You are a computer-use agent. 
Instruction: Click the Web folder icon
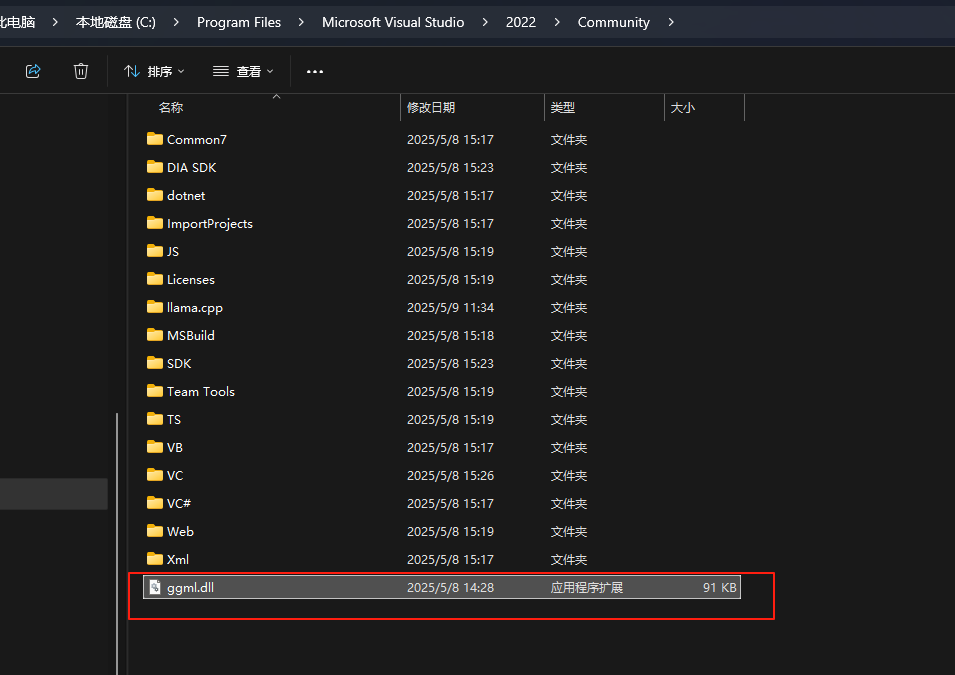click(155, 531)
